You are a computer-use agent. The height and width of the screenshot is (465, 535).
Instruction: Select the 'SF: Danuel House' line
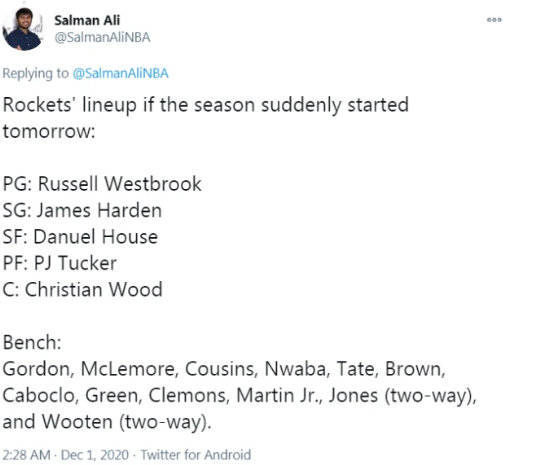pyautogui.click(x=80, y=237)
